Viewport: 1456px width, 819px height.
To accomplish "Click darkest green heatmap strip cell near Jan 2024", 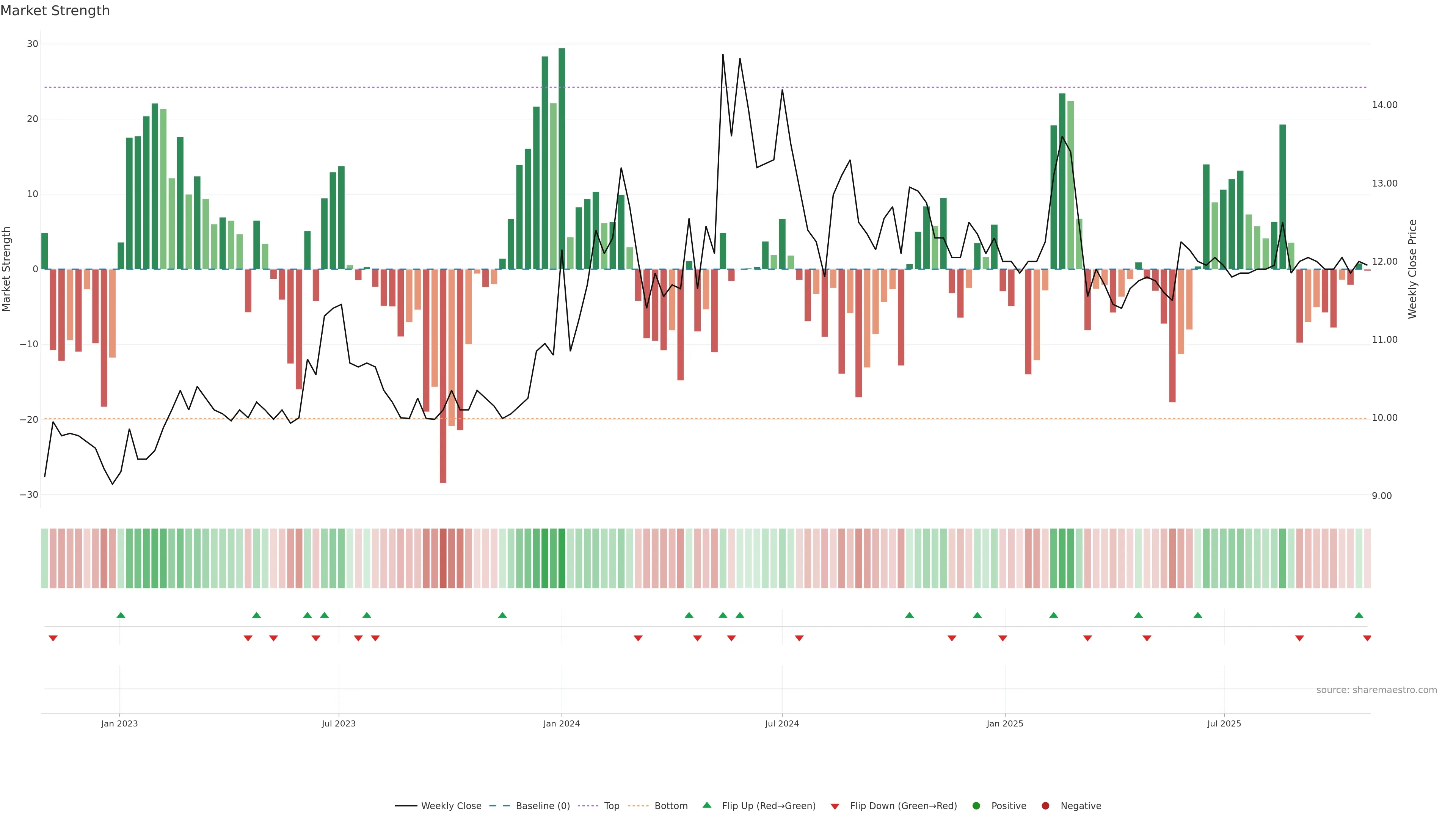I will [562, 559].
